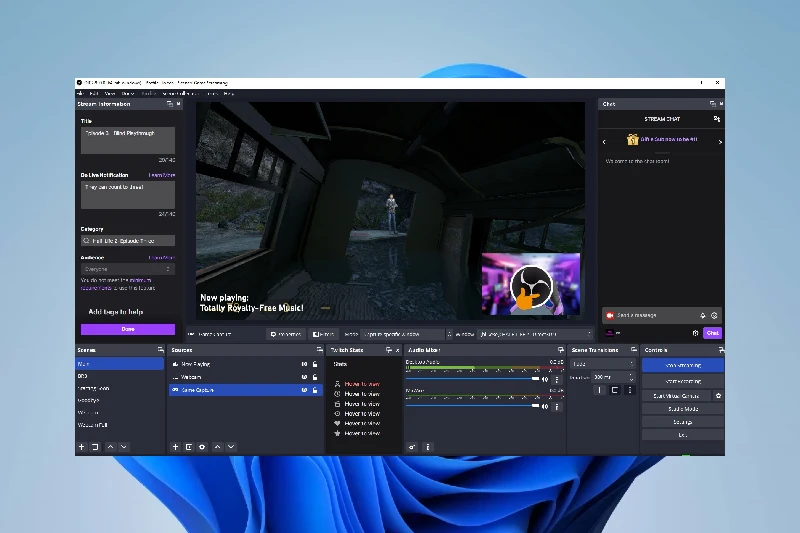Click the purple Chat send button
This screenshot has height=533, width=800.
[x=712, y=333]
